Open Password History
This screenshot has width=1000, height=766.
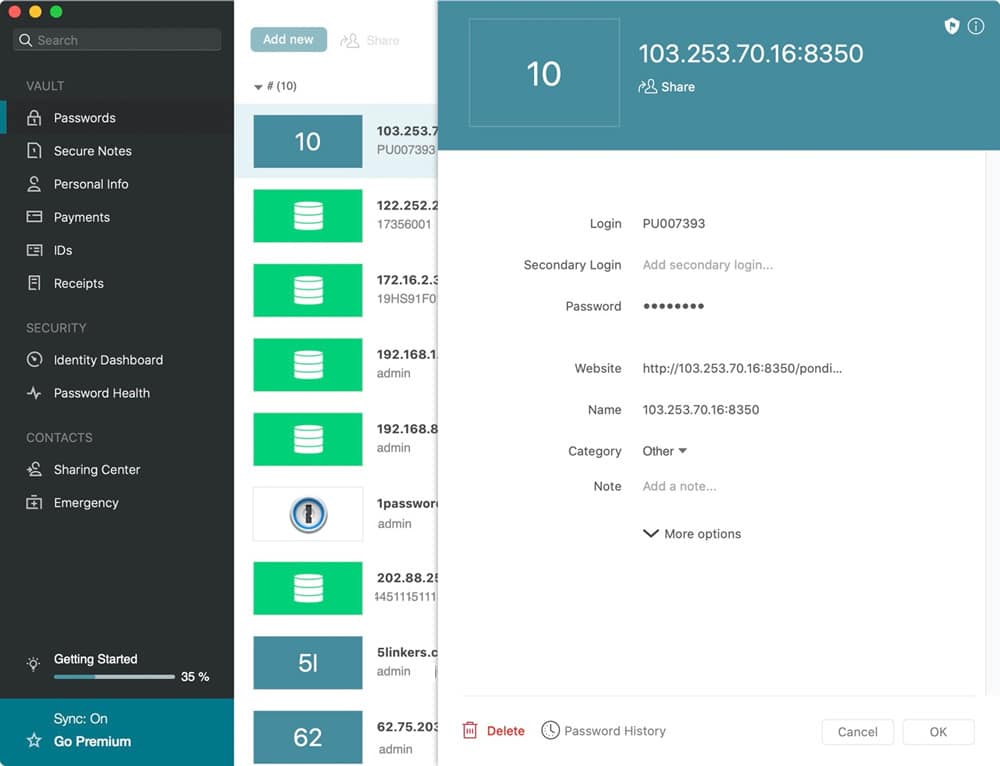coord(603,731)
